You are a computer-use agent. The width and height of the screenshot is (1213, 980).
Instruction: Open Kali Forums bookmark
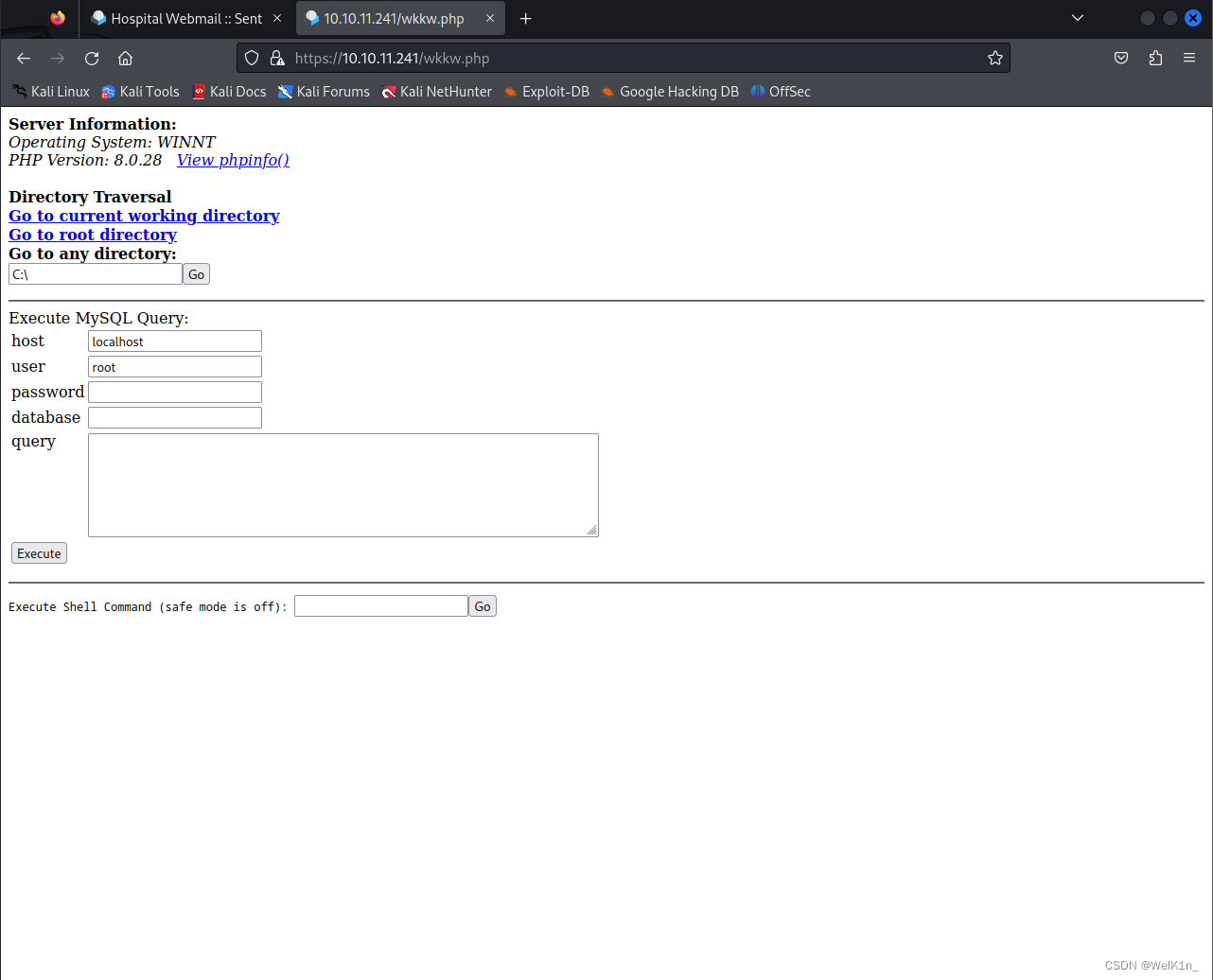324,92
